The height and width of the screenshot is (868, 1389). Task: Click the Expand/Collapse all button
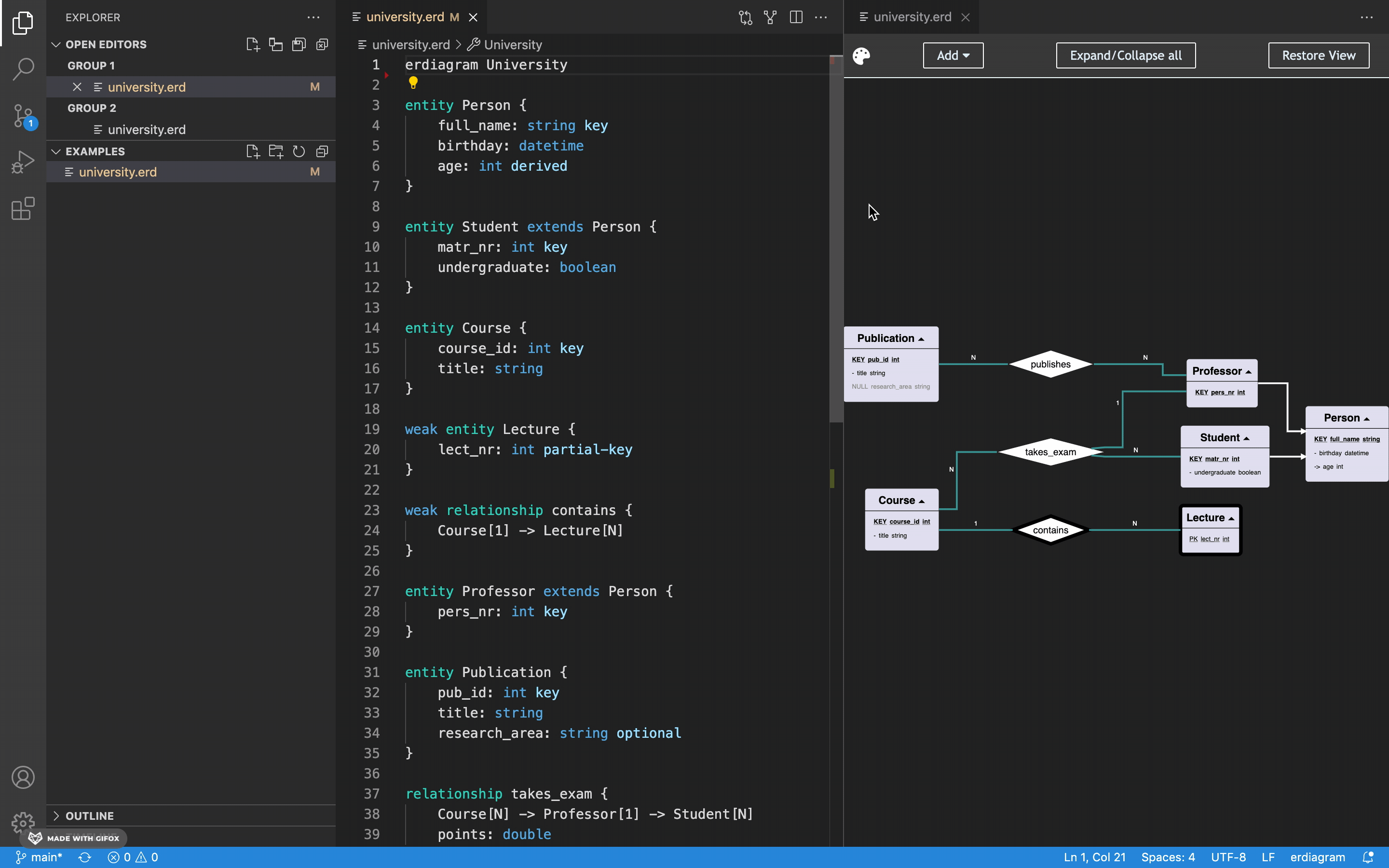point(1125,55)
